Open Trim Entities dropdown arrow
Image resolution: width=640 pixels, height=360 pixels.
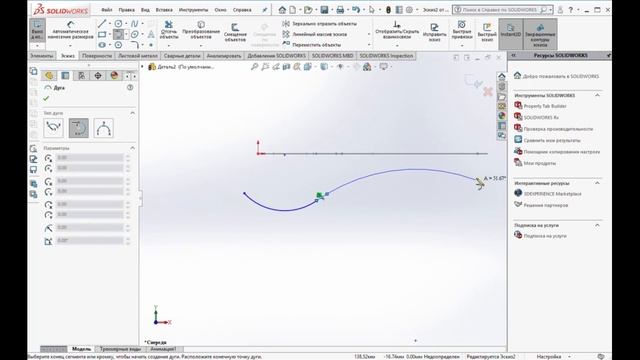click(169, 46)
